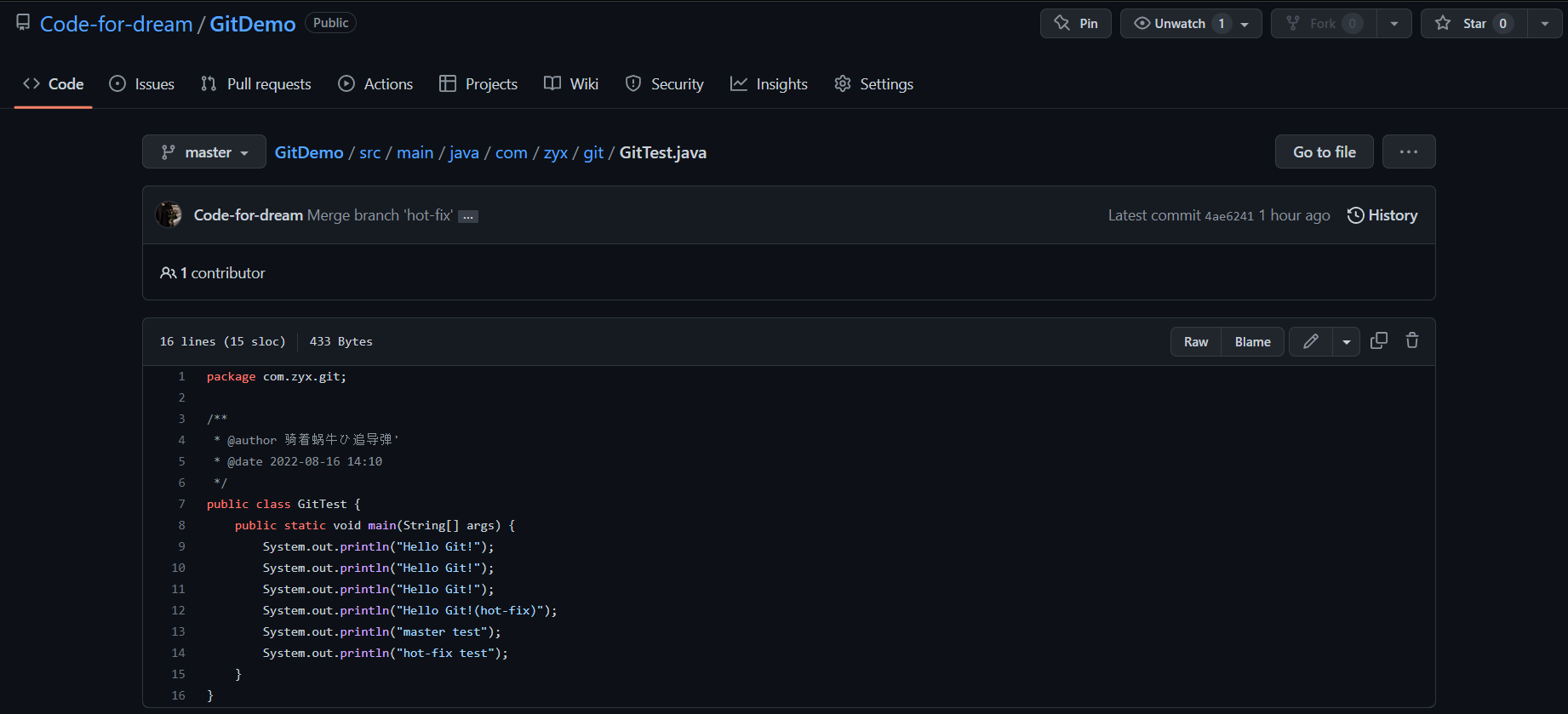Open latest commit 4ae6241
The width and height of the screenshot is (1568, 714).
pos(1229,216)
